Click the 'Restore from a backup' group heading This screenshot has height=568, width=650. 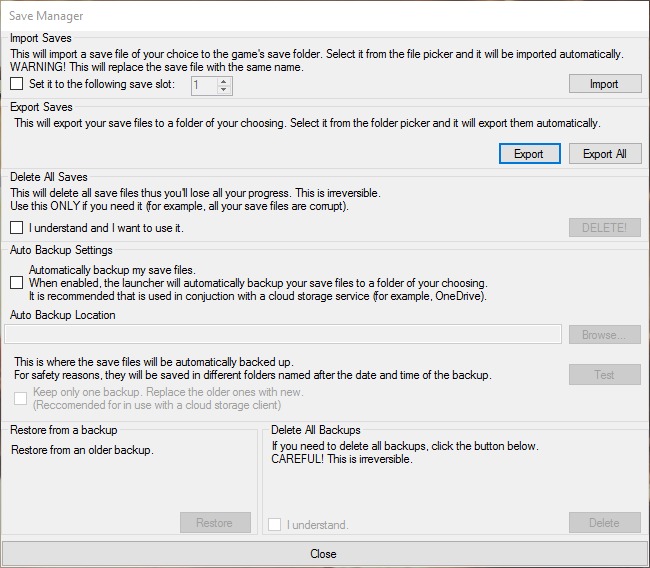point(63,430)
